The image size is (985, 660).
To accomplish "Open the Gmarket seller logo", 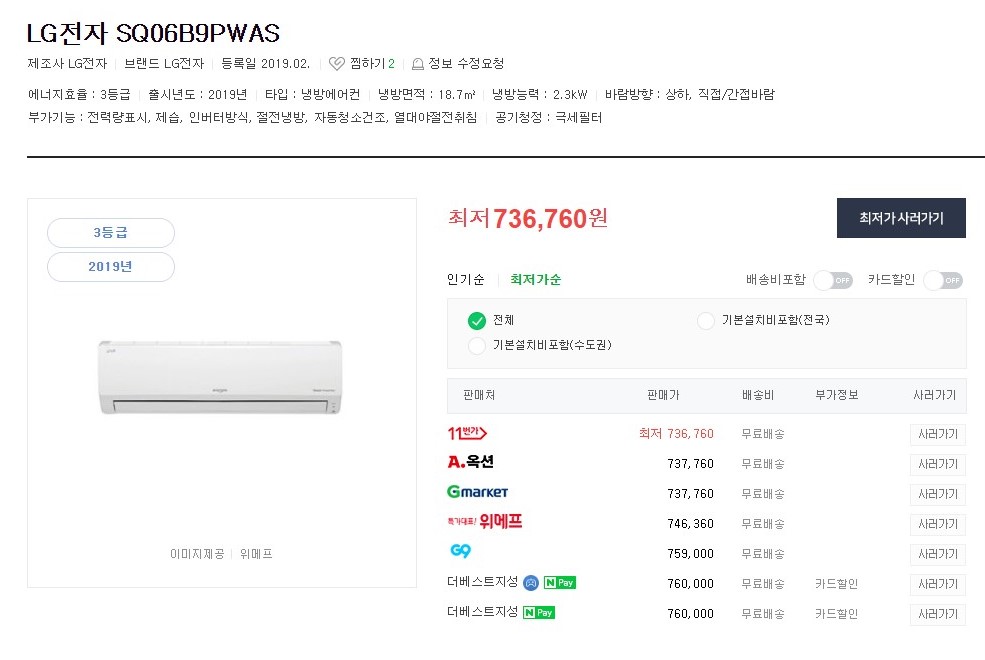I will point(477,493).
